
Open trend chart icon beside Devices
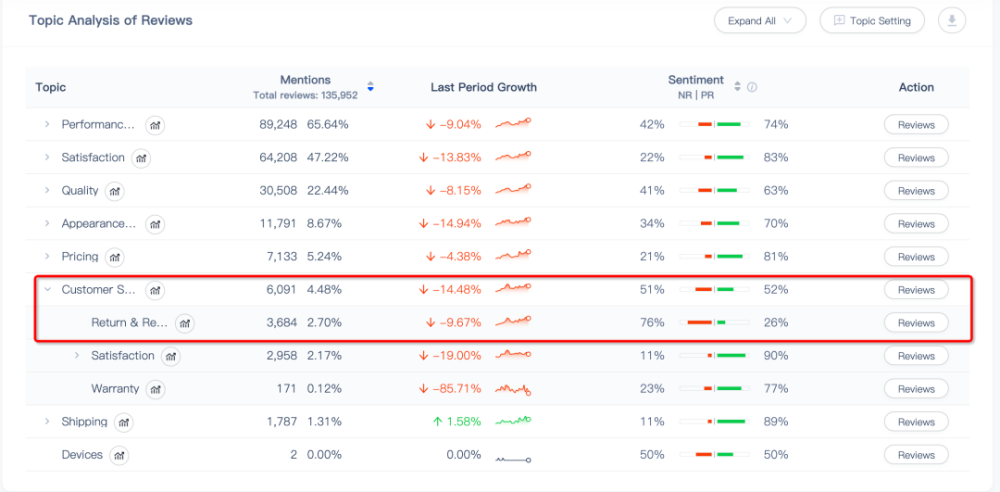tap(119, 455)
